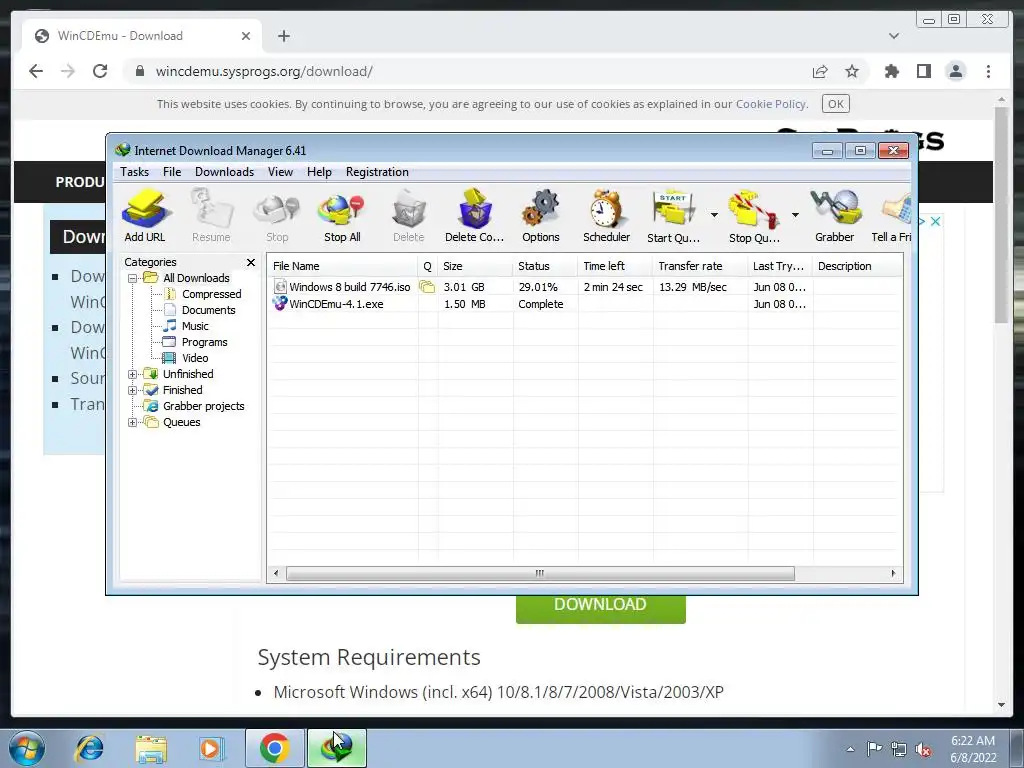1024x768 pixels.
Task: Click the Resume toolbar icon
Action: tap(211, 216)
